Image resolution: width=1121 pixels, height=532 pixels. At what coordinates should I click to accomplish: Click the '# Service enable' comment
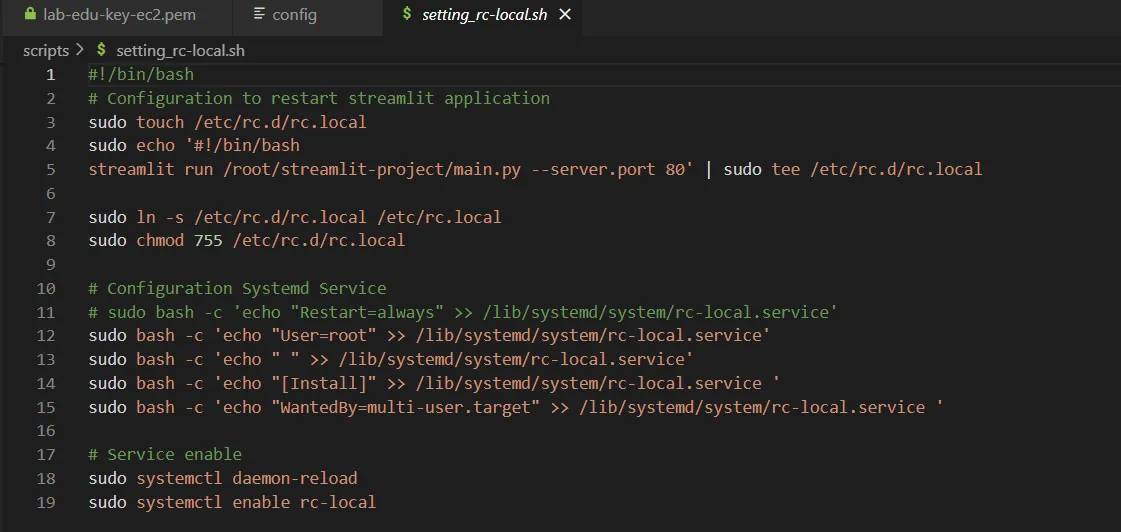(x=165, y=455)
